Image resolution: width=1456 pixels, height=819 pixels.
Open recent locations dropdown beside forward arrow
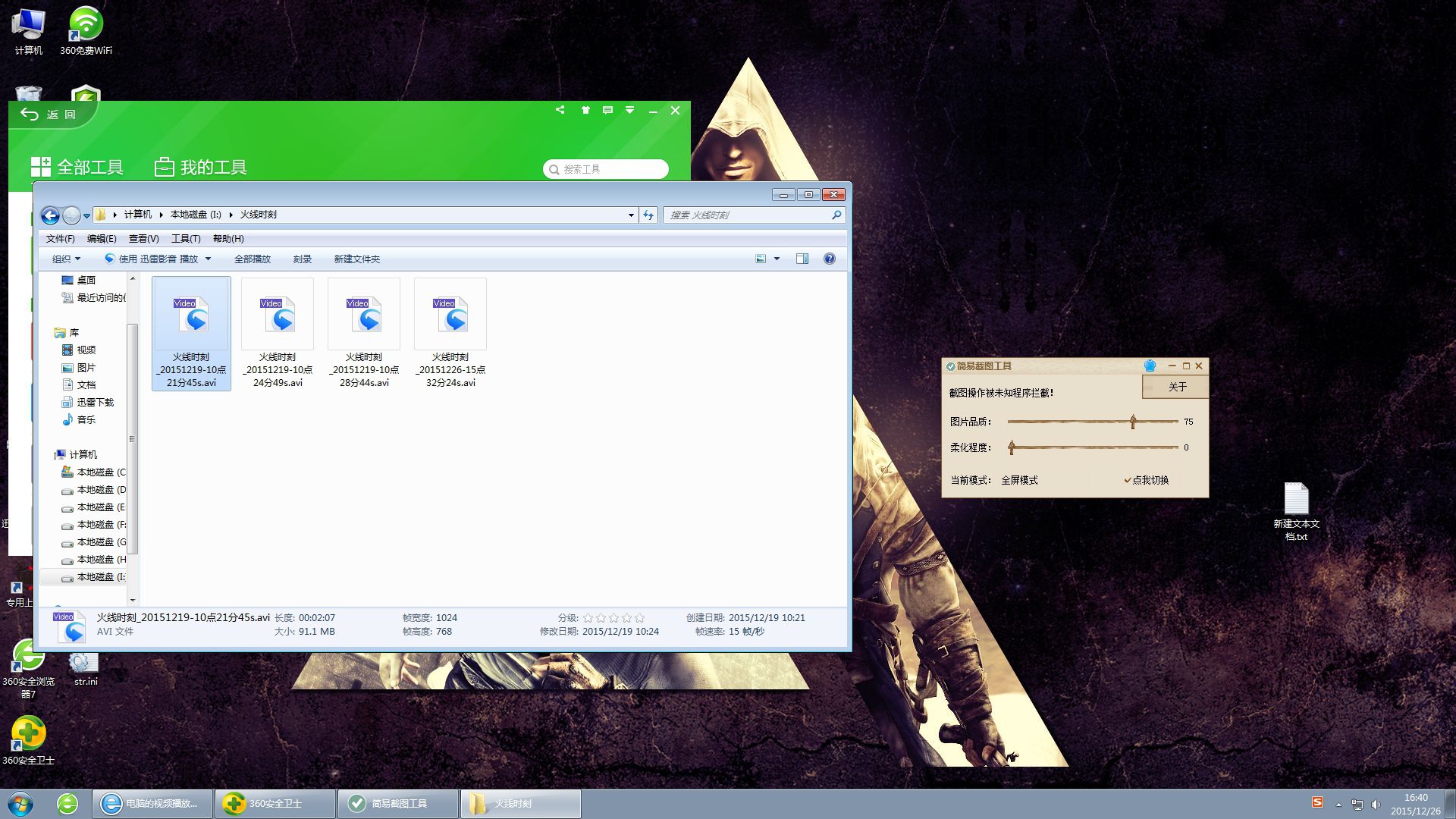coord(86,216)
